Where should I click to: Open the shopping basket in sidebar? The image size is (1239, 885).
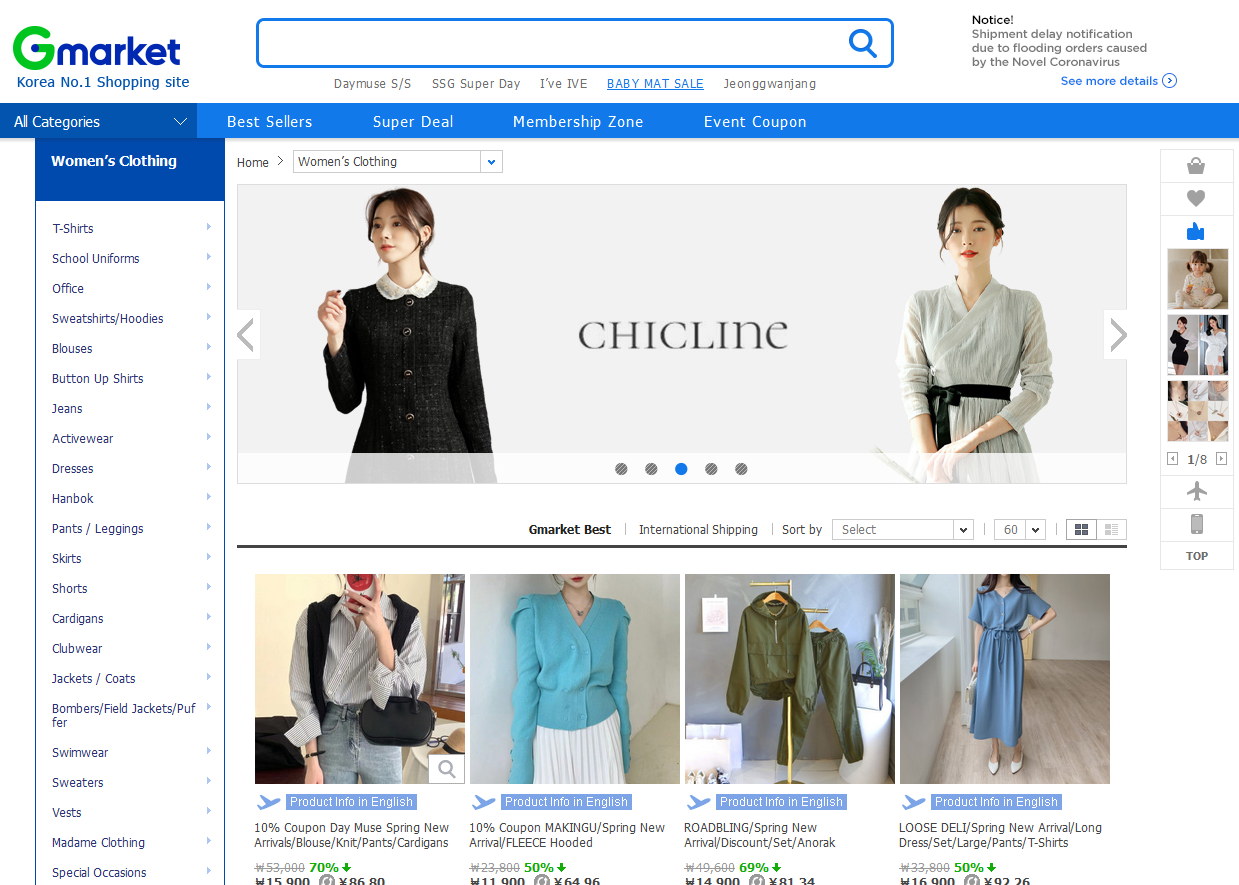coord(1196,166)
